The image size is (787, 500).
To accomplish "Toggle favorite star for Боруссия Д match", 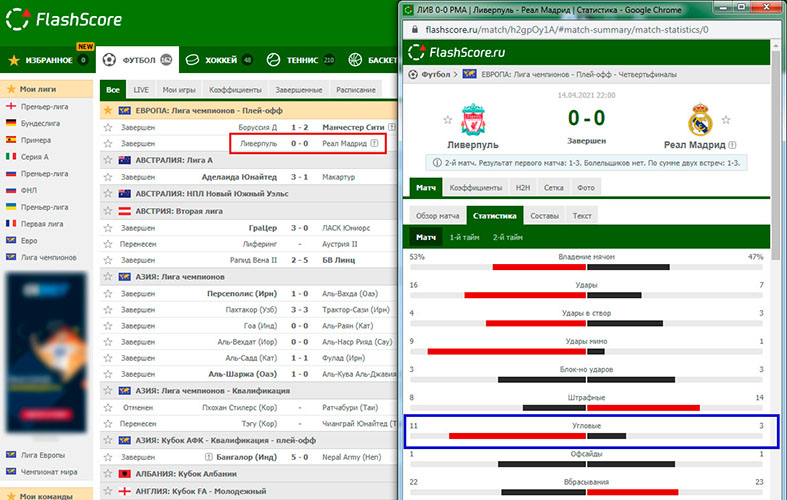I will [x=107, y=127].
